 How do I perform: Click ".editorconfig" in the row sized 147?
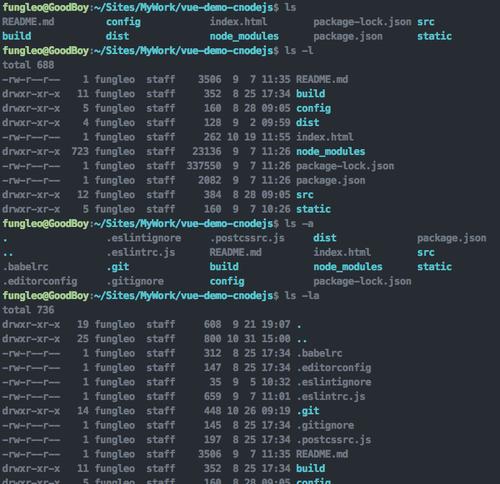click(x=334, y=367)
